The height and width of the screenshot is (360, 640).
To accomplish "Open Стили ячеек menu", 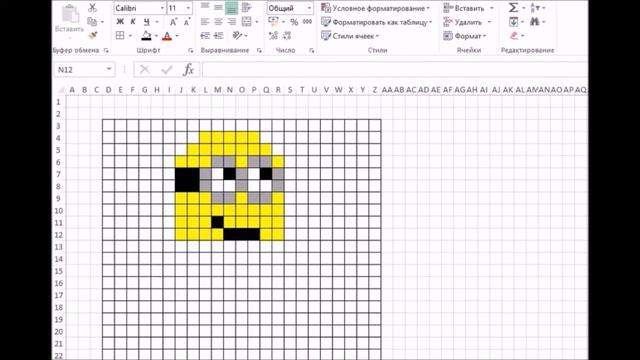I will pos(350,36).
